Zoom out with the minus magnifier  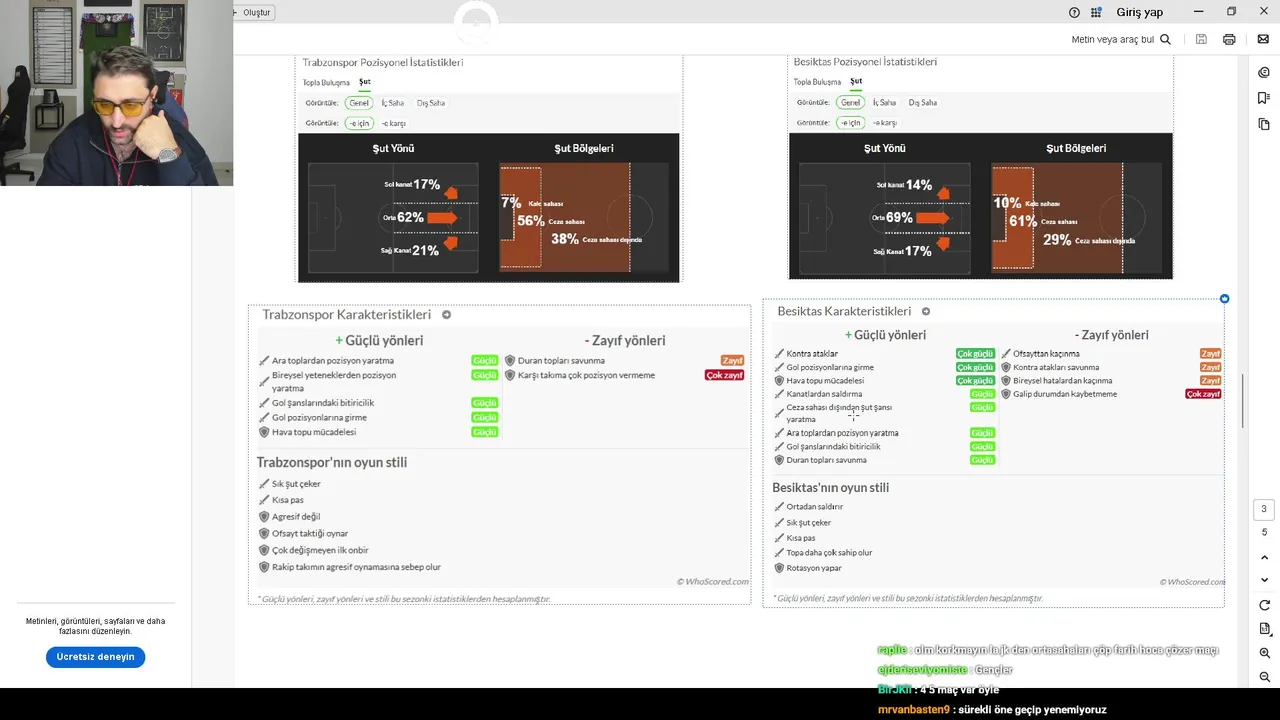[1264, 677]
